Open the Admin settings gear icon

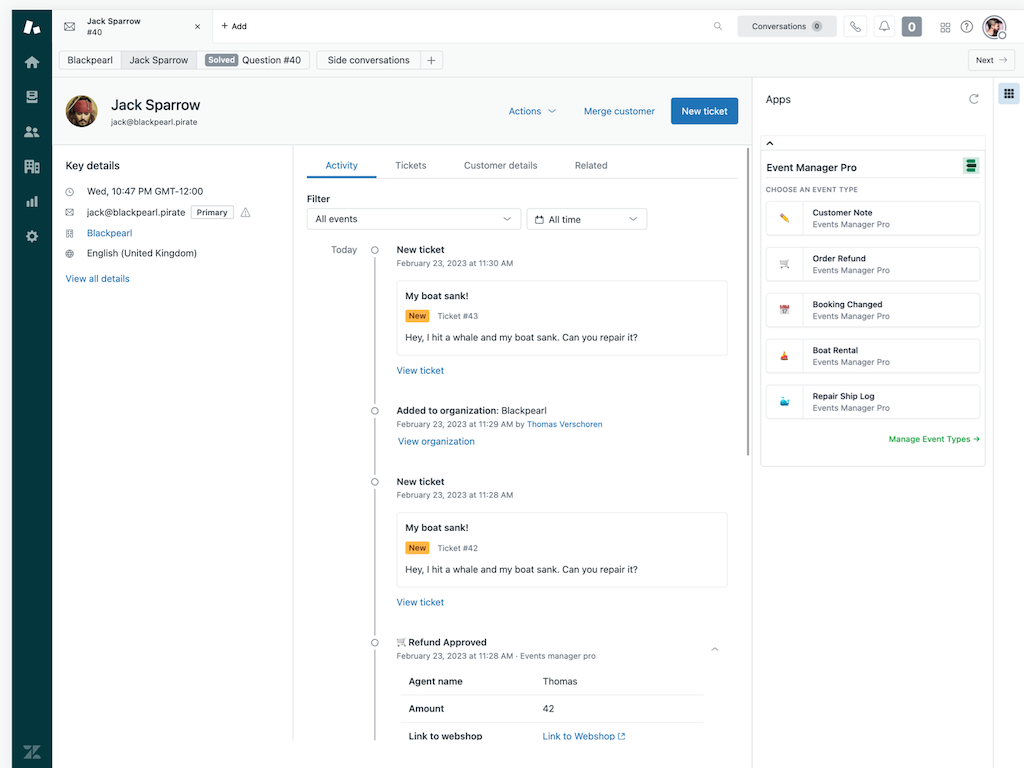coord(31,236)
